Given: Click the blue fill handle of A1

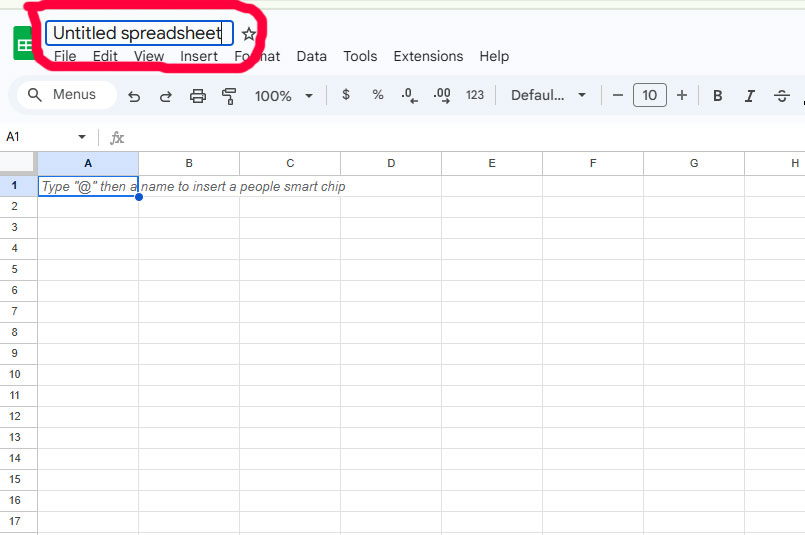Looking at the screenshot, I should point(139,197).
